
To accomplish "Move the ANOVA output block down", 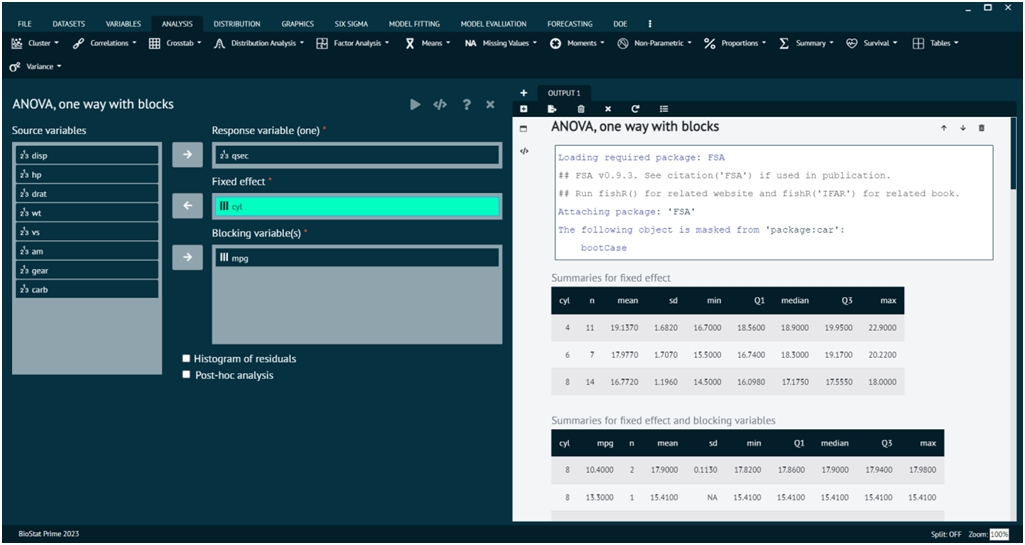I will [963, 128].
